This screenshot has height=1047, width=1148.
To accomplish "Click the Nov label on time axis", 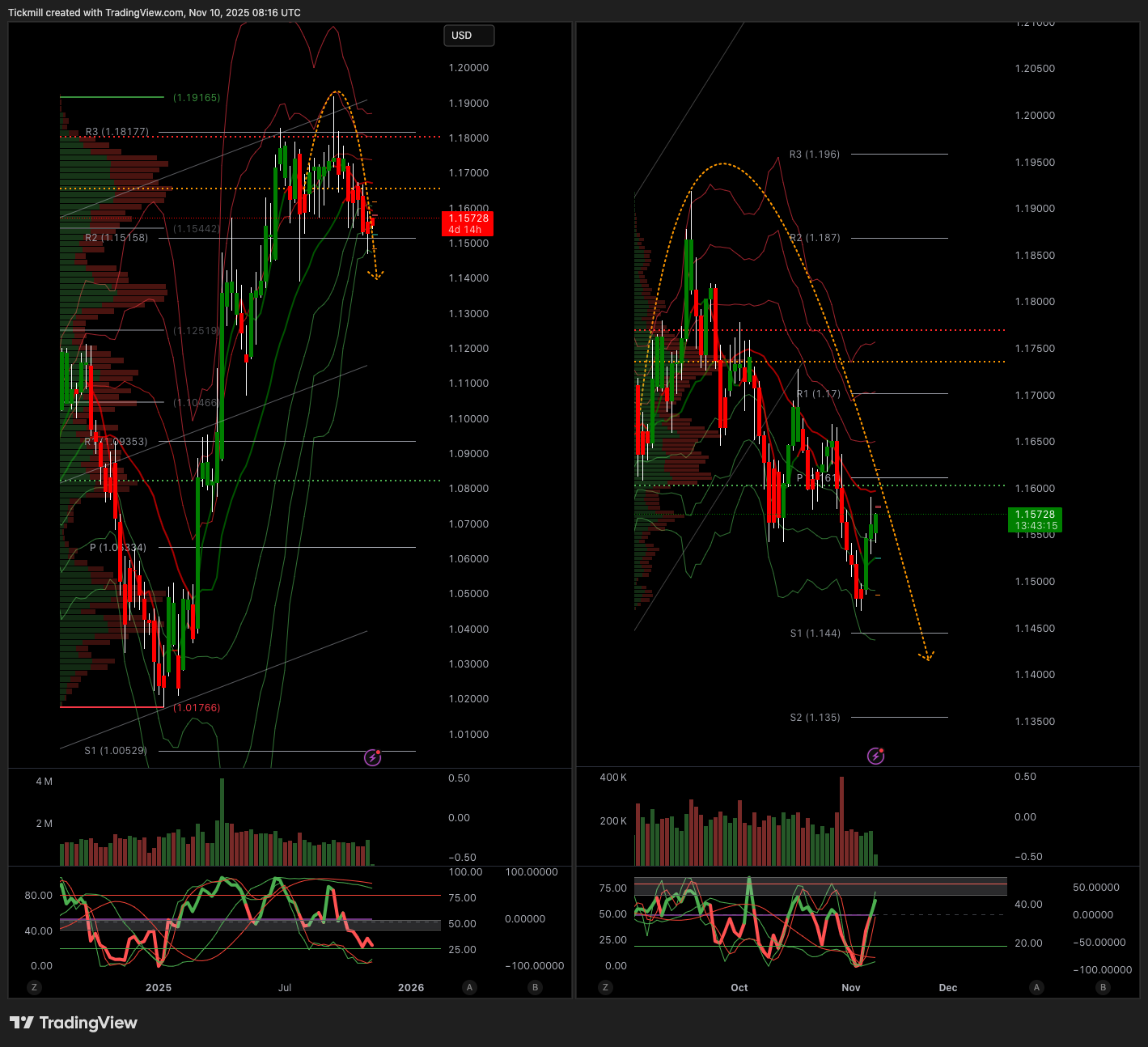I will pos(851,987).
